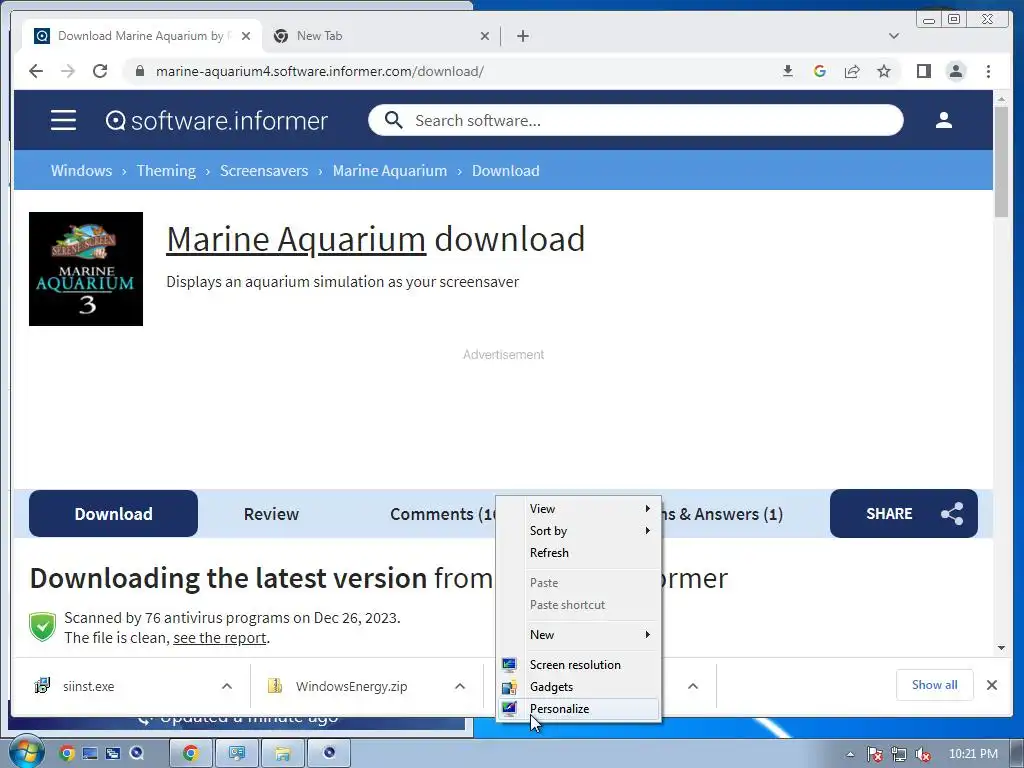
Task: Click the muted volume tray icon
Action: pyautogui.click(x=923, y=754)
